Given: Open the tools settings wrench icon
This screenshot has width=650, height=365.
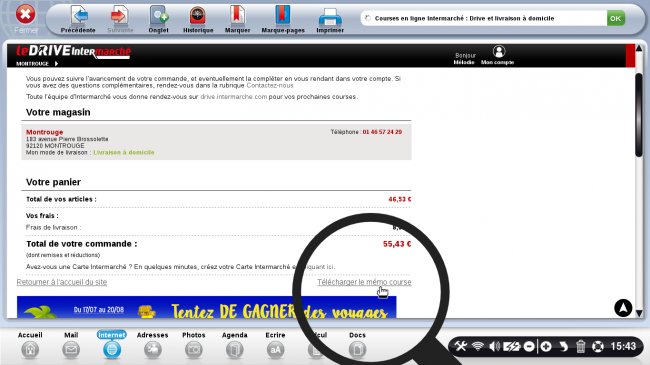Looking at the screenshot, I should [460, 346].
